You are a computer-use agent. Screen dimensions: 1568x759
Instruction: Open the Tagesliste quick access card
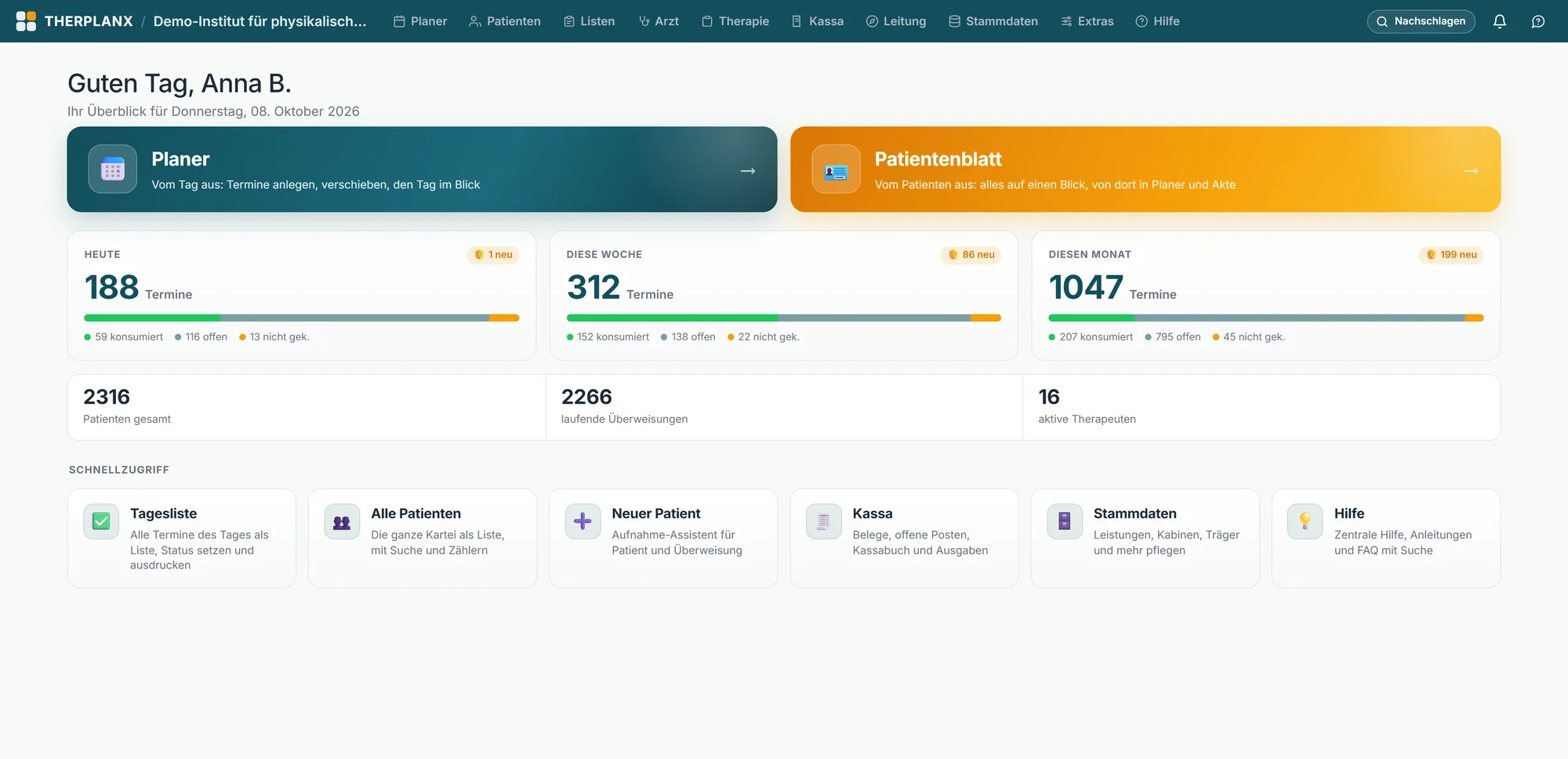[182, 538]
